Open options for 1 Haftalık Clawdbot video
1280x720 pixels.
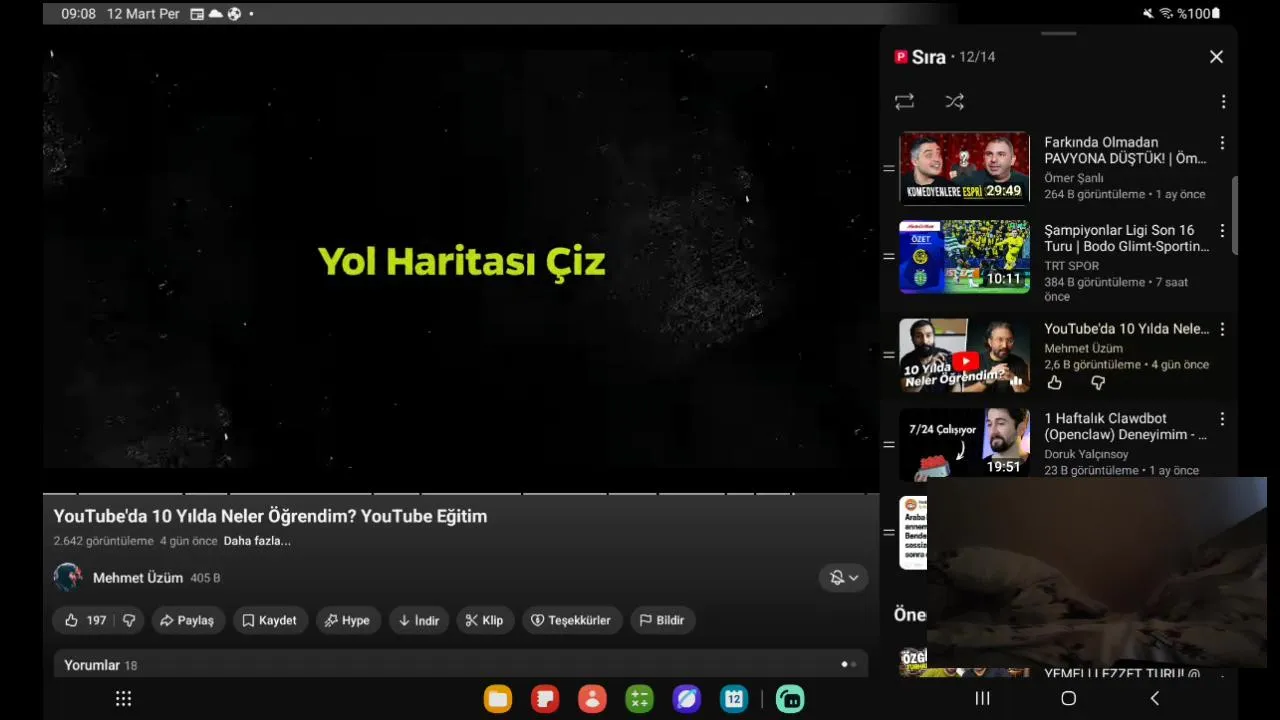tap(1222, 420)
